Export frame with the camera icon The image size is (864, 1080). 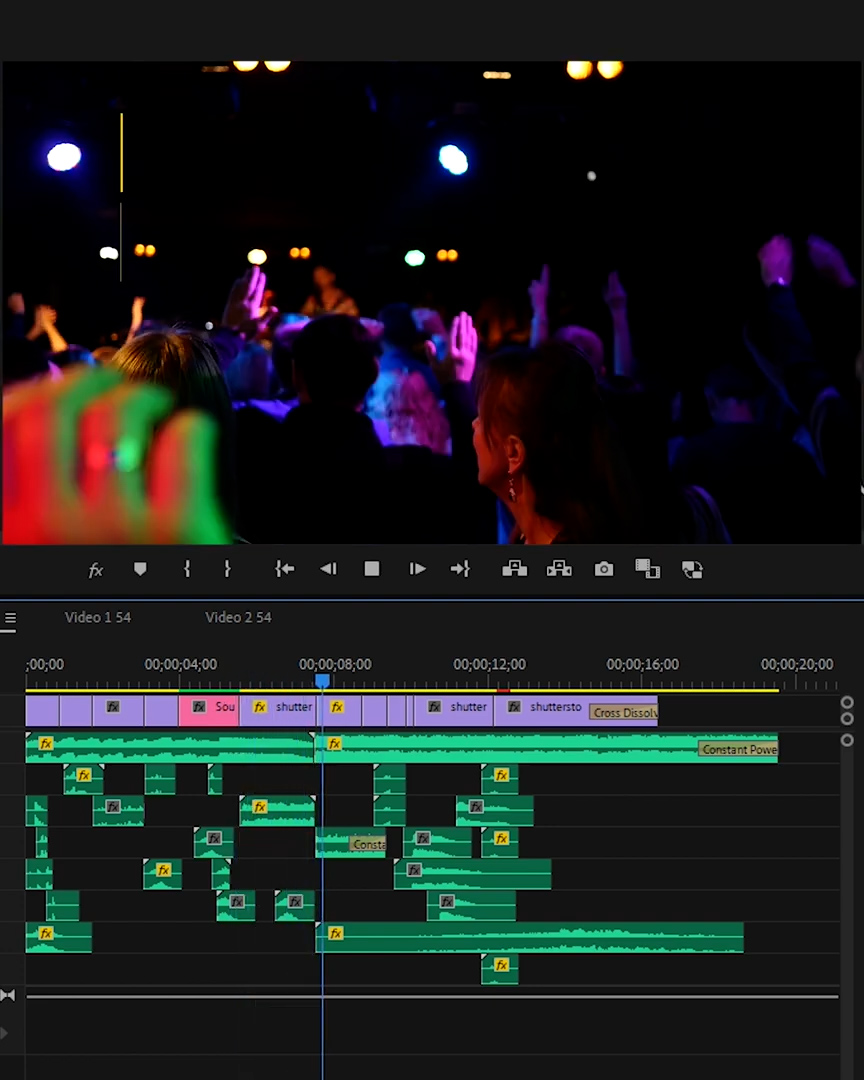[x=604, y=569]
